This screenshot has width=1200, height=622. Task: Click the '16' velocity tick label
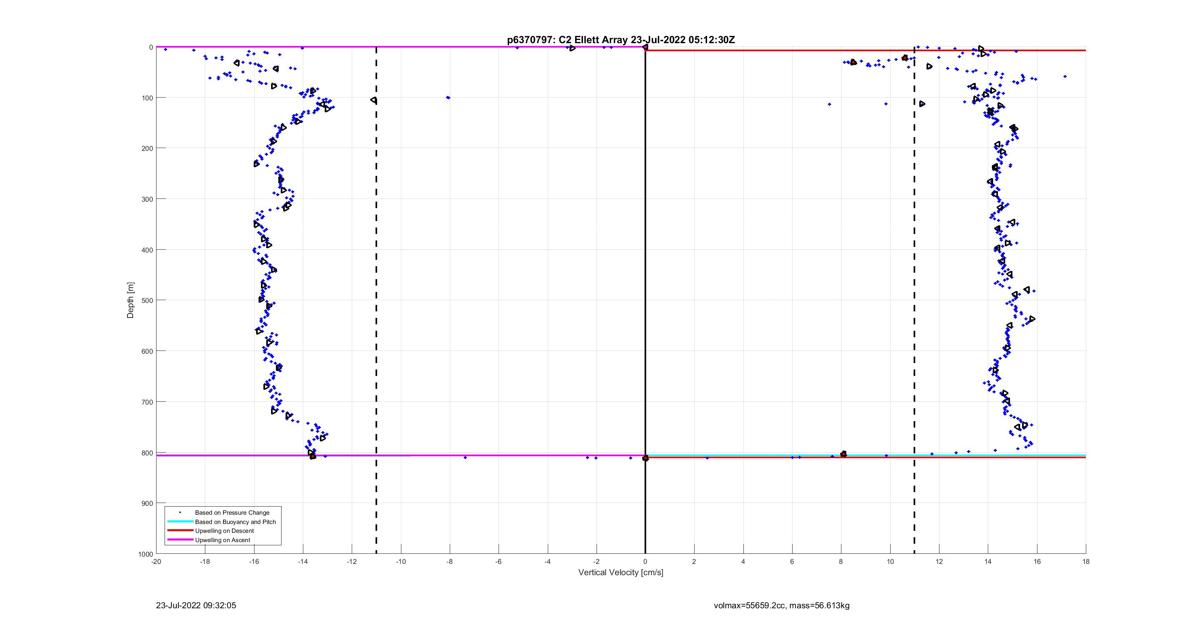[x=1038, y=561]
